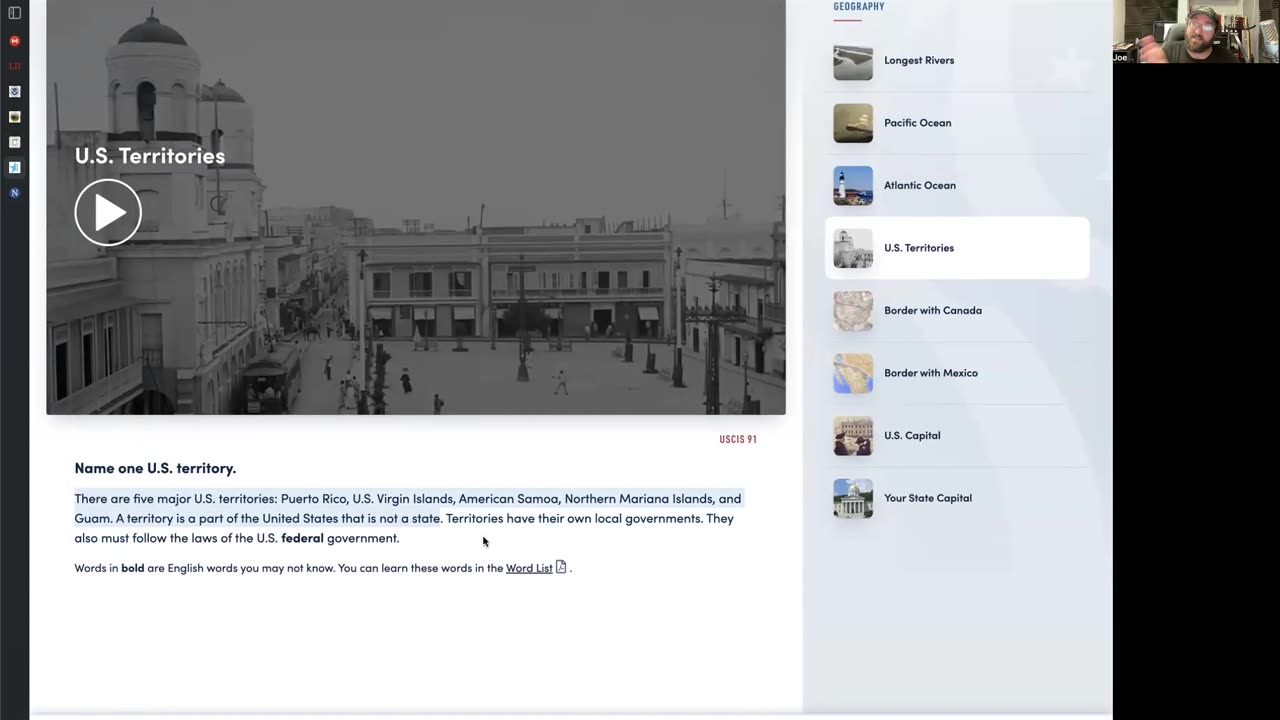Open the Border with Canada lesson

957,310
